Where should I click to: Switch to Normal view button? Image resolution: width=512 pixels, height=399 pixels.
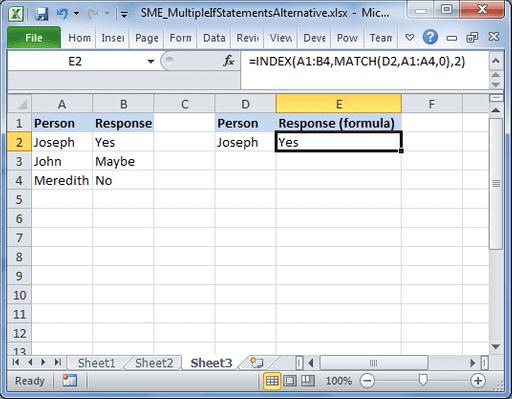[272, 381]
